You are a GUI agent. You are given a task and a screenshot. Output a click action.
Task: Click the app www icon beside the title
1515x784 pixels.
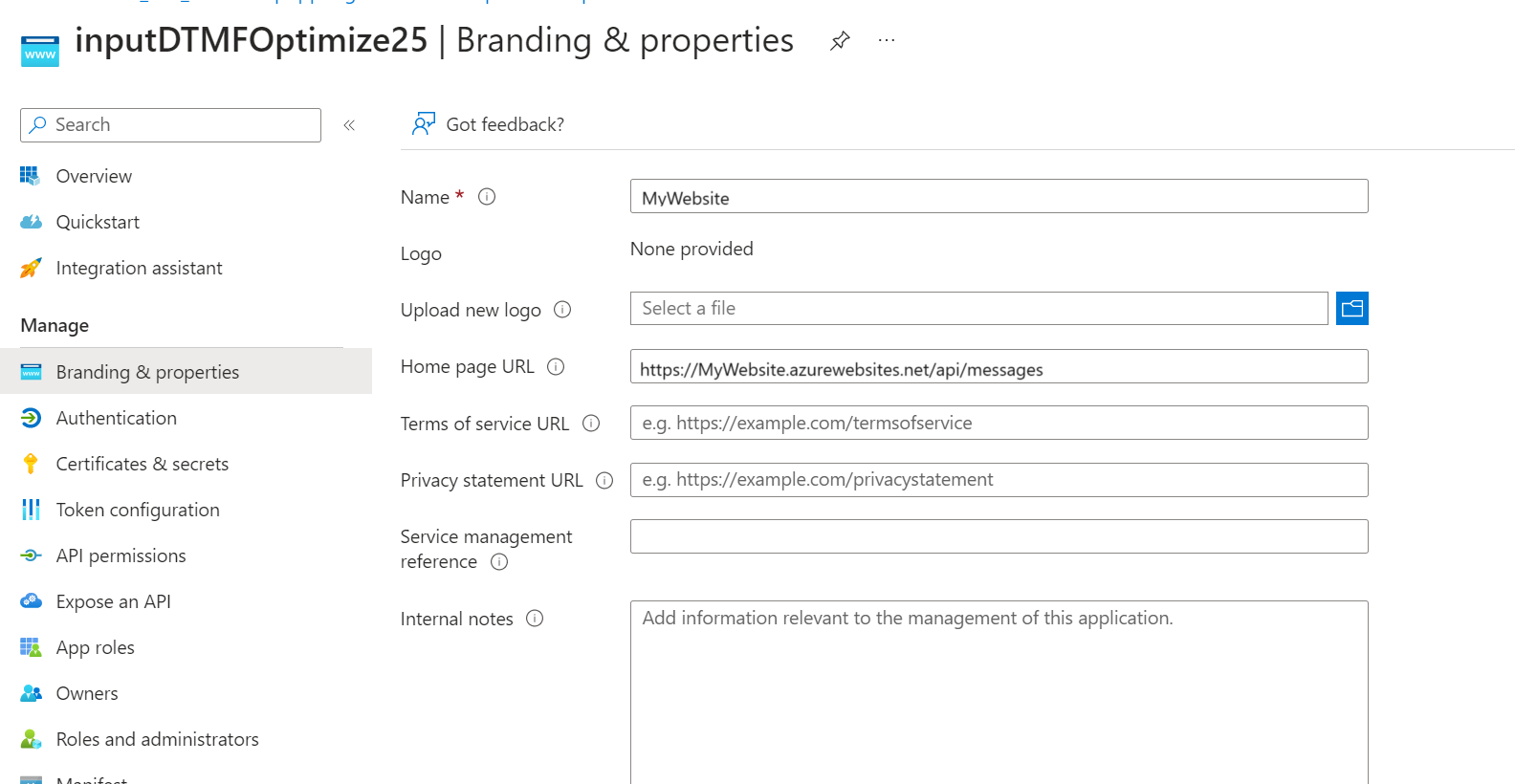40,51
